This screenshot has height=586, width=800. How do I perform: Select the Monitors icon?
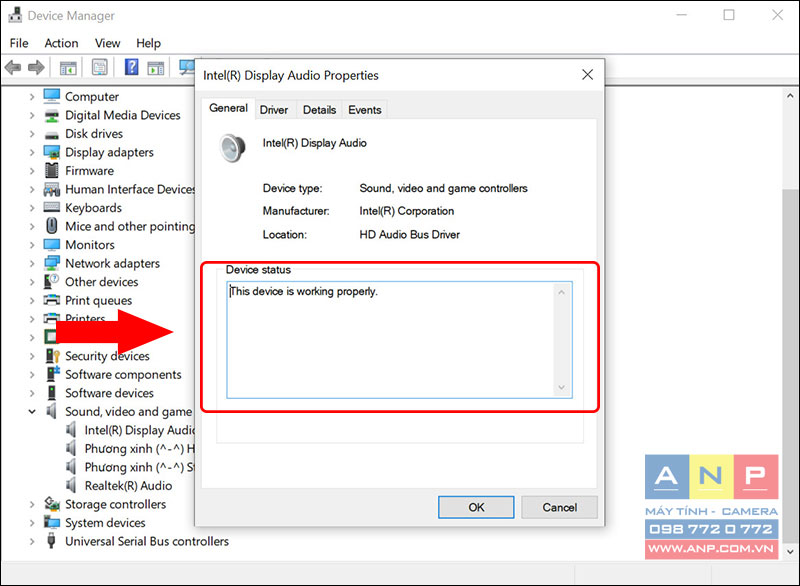point(52,245)
